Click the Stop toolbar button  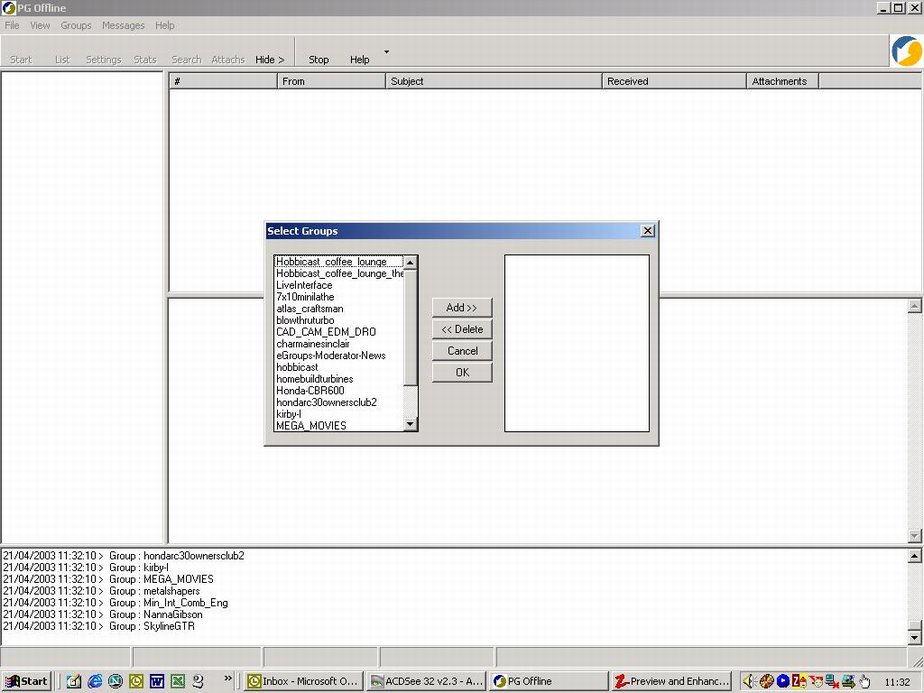tap(319, 60)
